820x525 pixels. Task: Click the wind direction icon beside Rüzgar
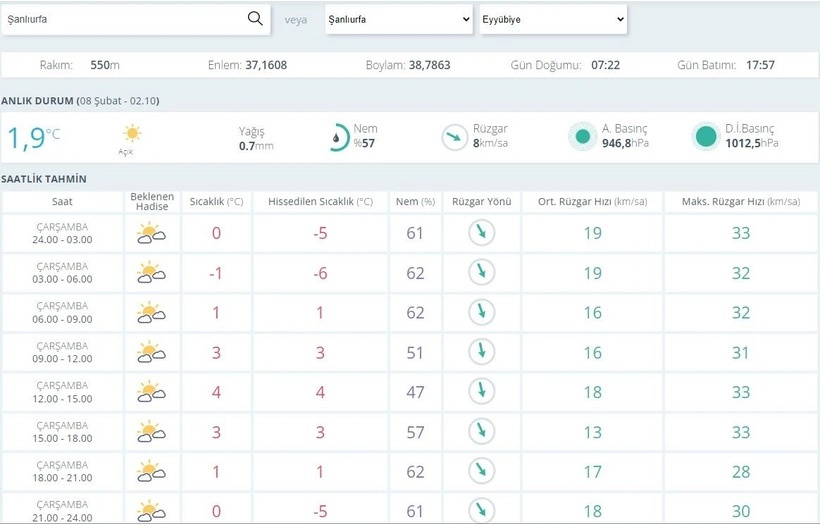click(x=455, y=137)
